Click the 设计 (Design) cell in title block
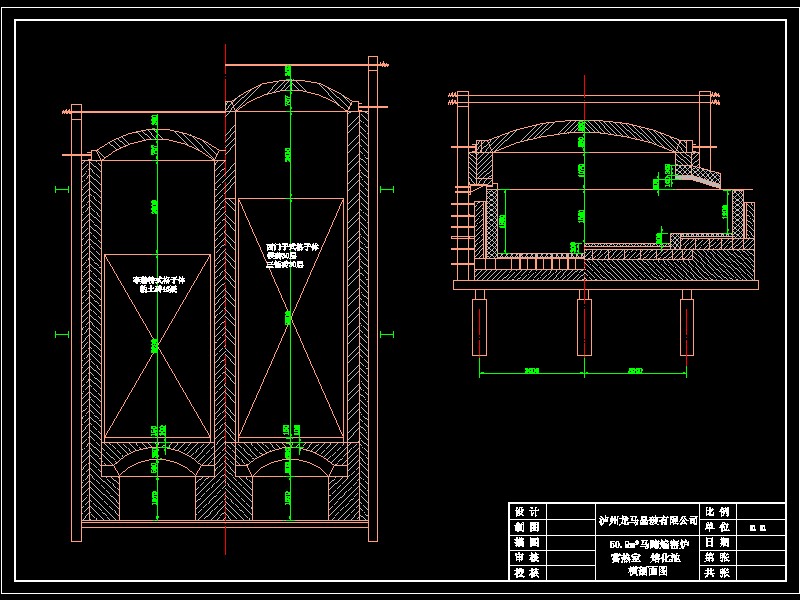Image resolution: width=800 pixels, height=600 pixels. (x=528, y=512)
